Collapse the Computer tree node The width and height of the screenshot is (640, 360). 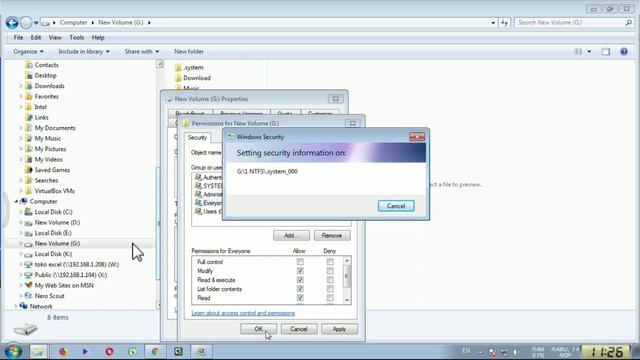[16, 202]
